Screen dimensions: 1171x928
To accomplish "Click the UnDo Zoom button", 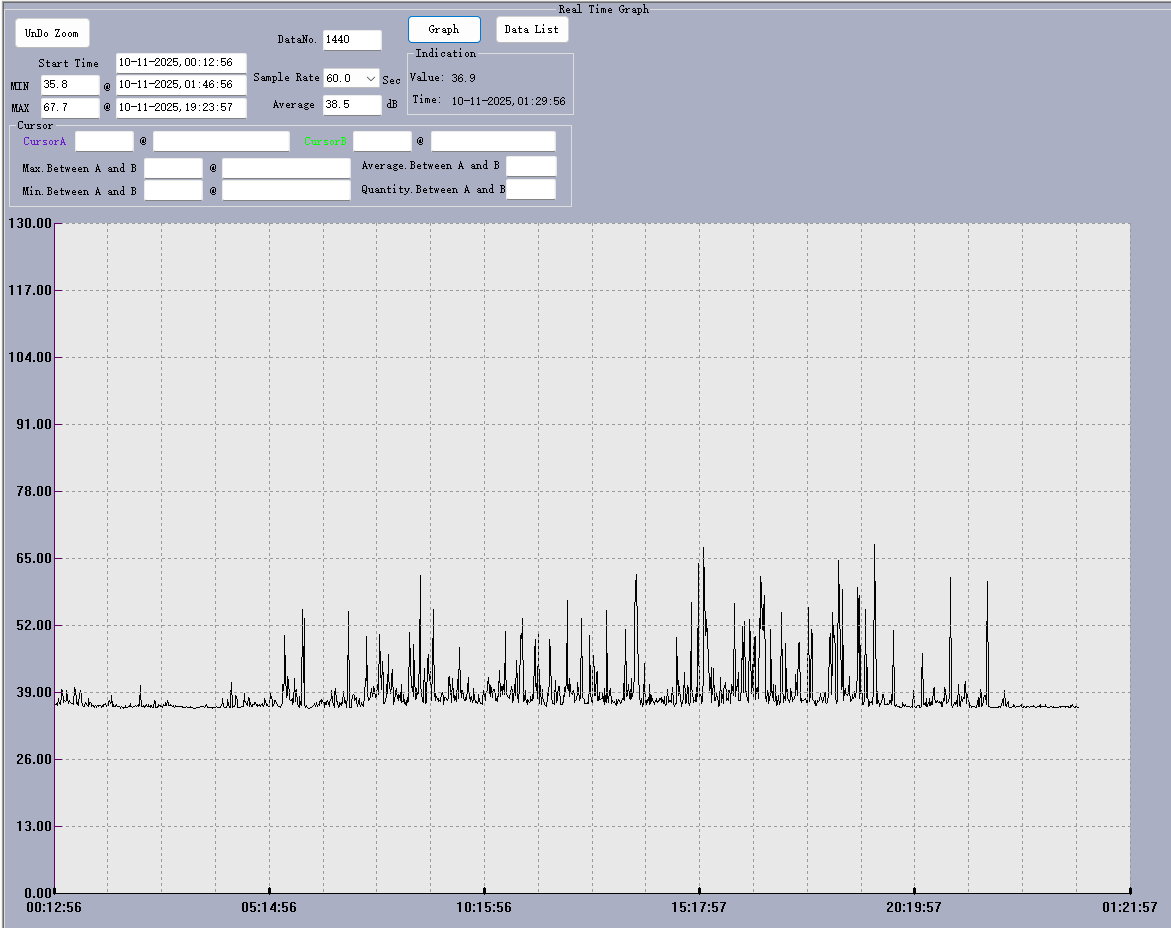I will (52, 33).
